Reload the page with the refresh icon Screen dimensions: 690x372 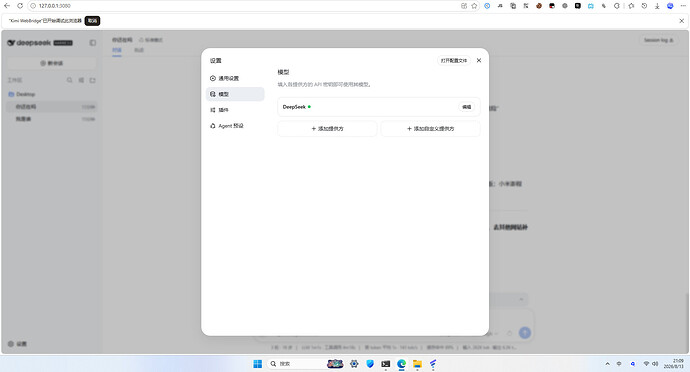point(20,6)
